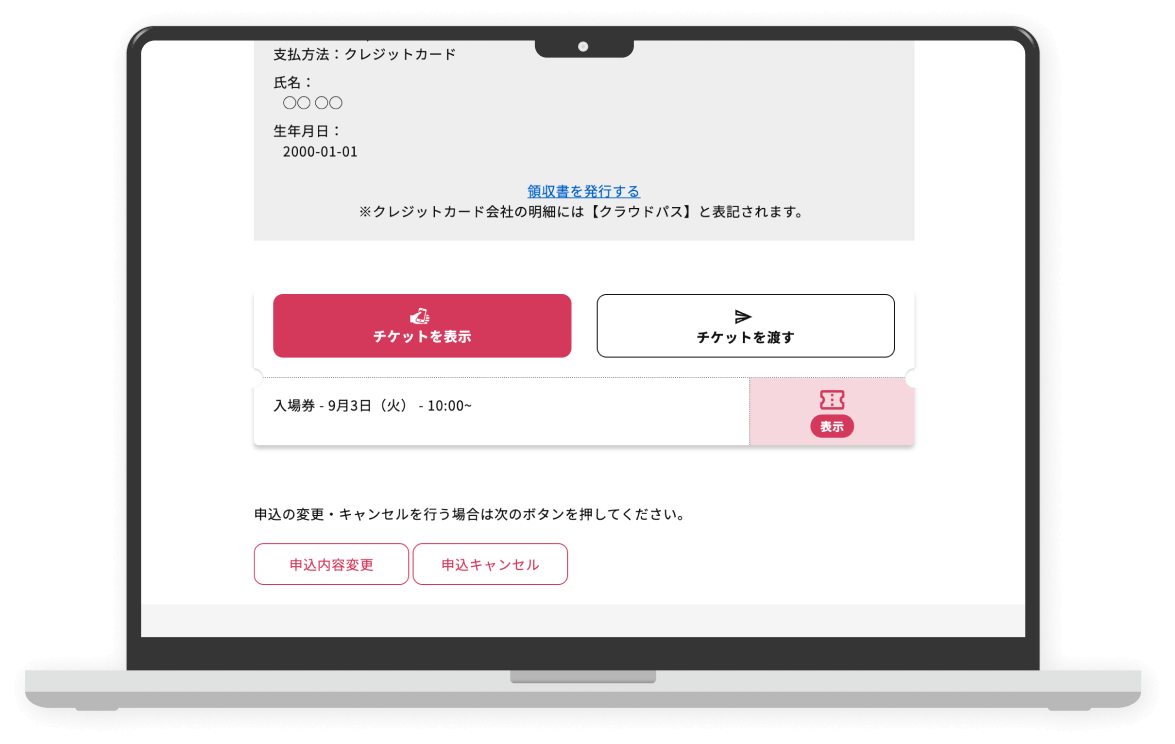Click the 申込内容変更 button
This screenshot has height=744, width=1175.
pyautogui.click(x=331, y=564)
